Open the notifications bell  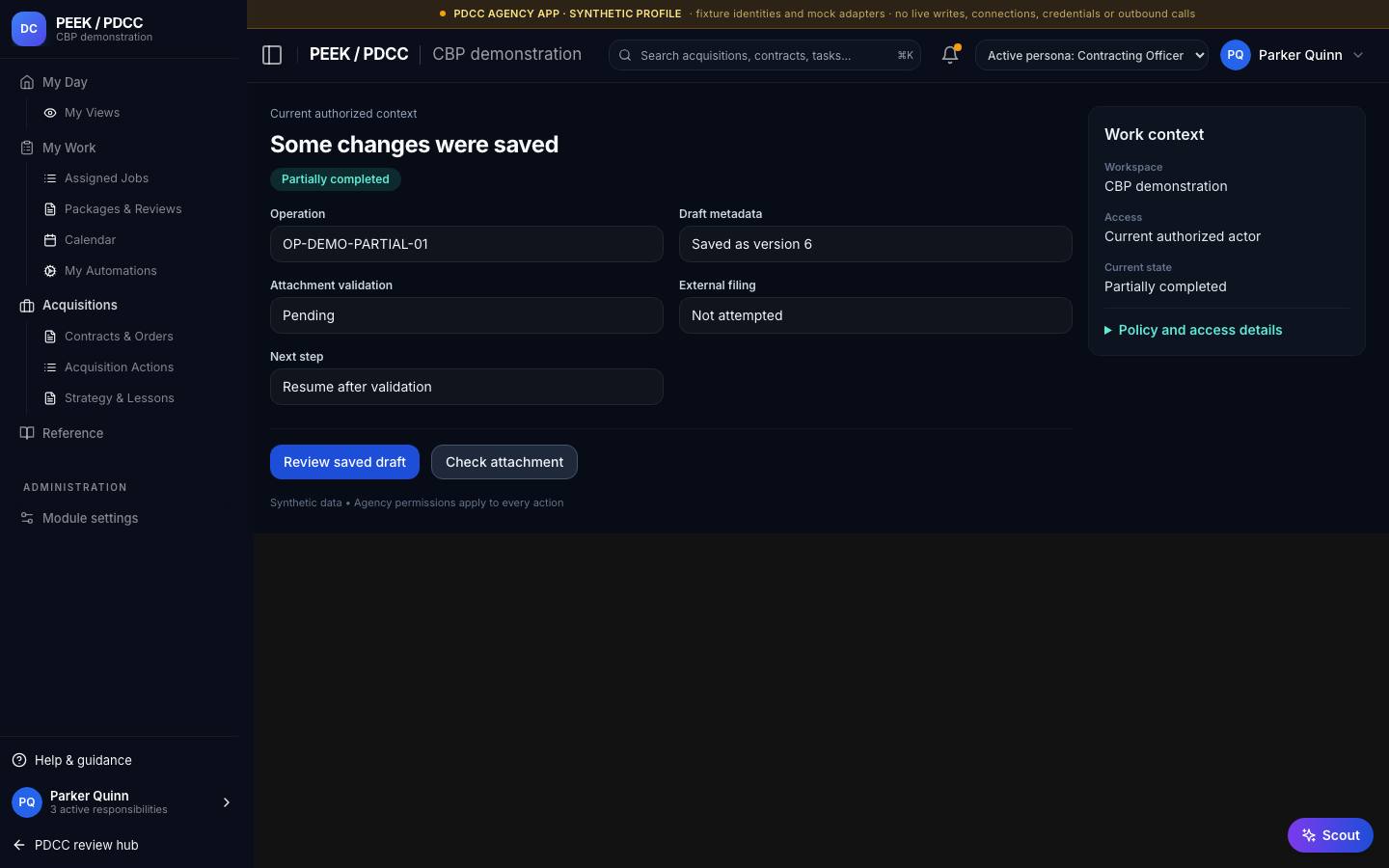[950, 55]
